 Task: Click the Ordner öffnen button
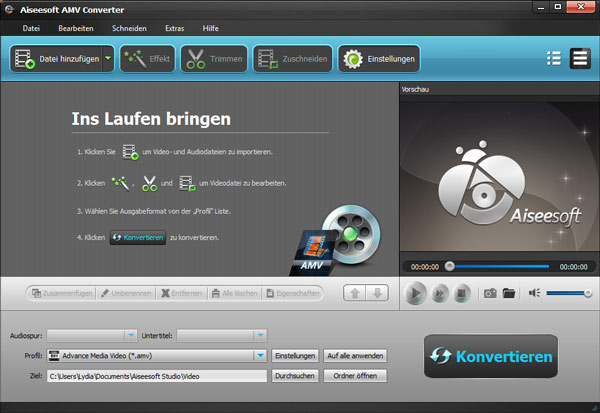click(355, 376)
